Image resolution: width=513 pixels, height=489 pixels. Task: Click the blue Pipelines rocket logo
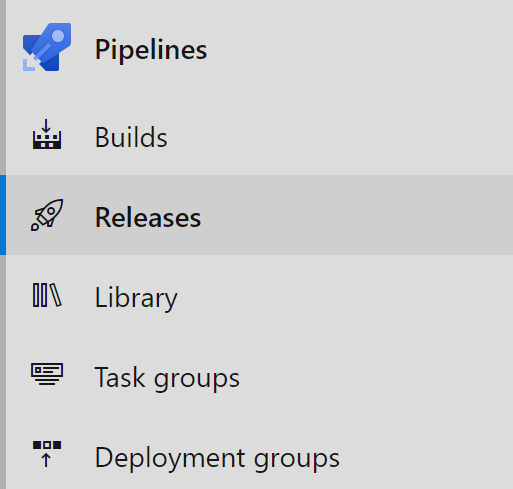(47, 47)
